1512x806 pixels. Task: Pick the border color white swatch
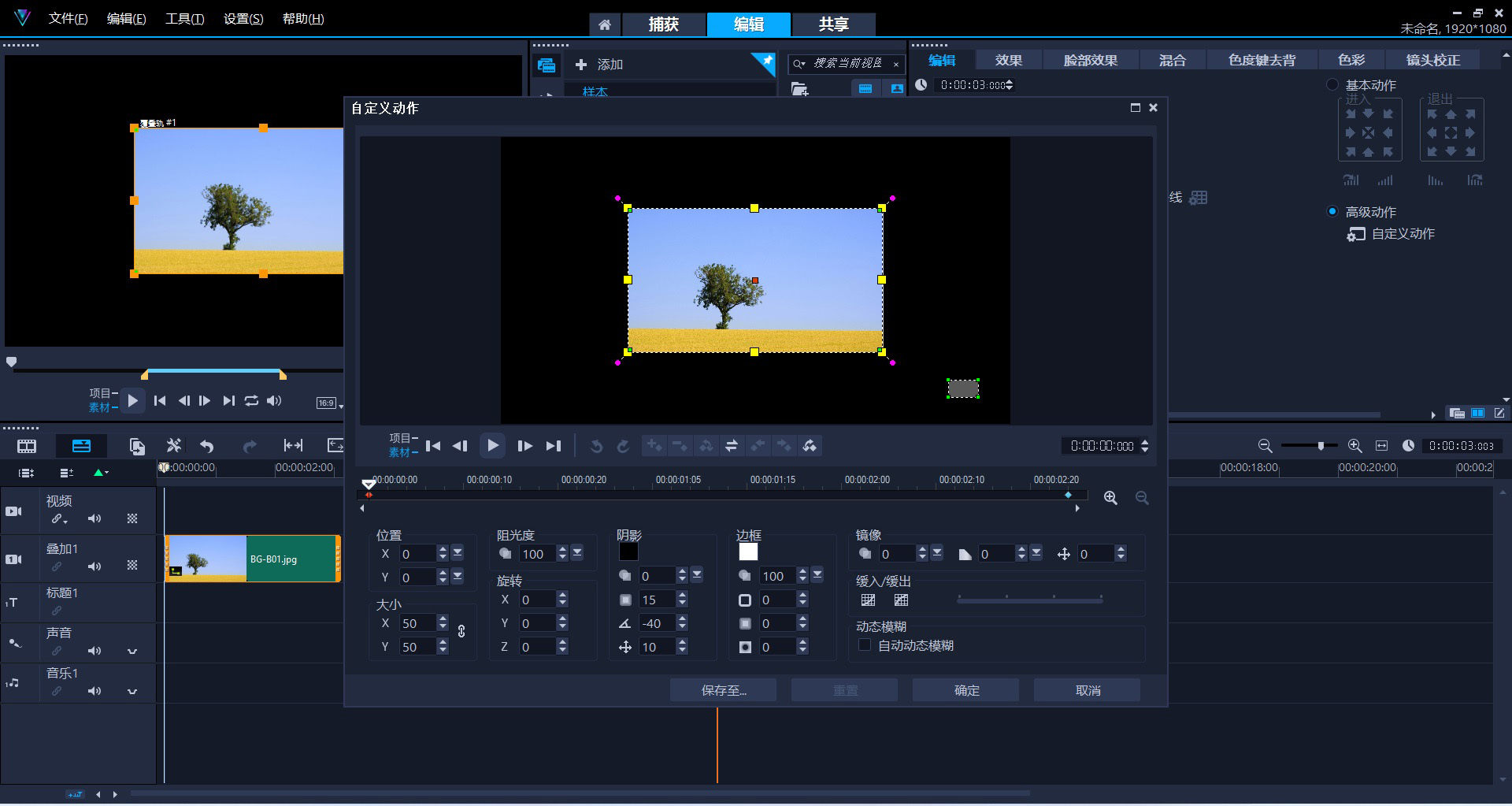coord(748,552)
